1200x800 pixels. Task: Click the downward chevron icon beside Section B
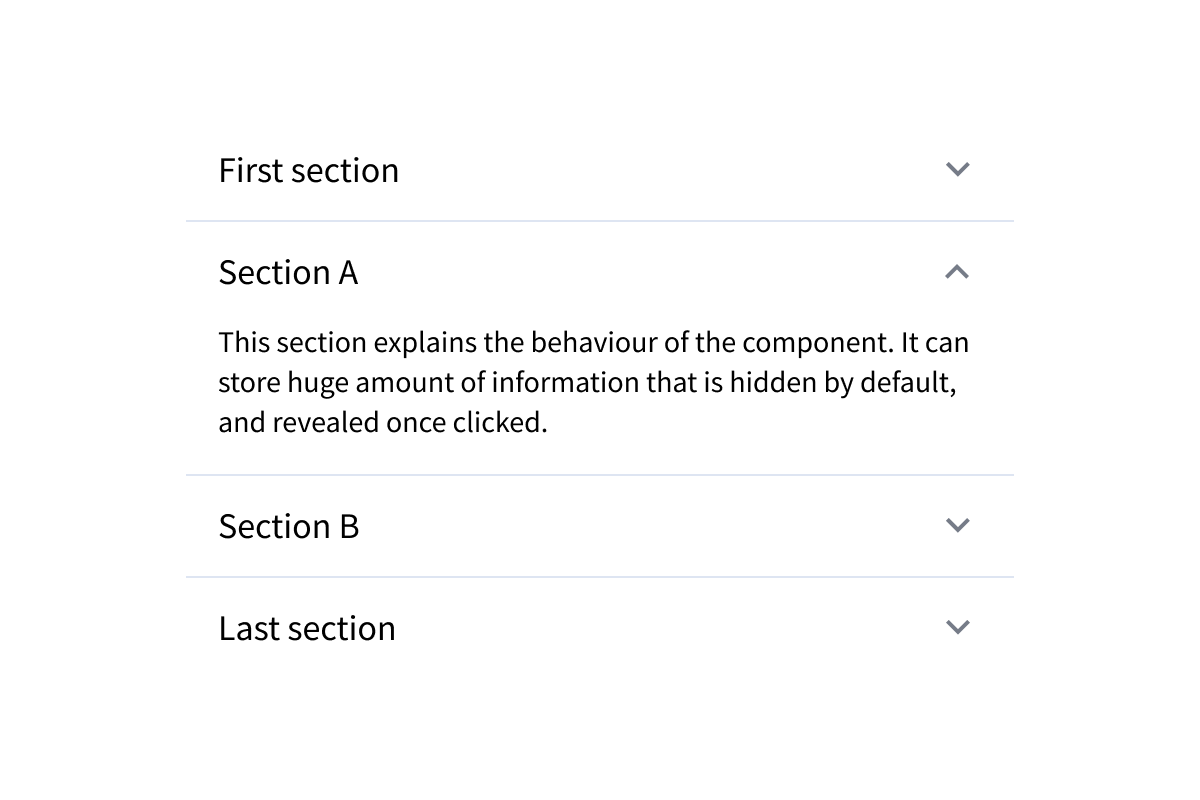click(x=957, y=526)
